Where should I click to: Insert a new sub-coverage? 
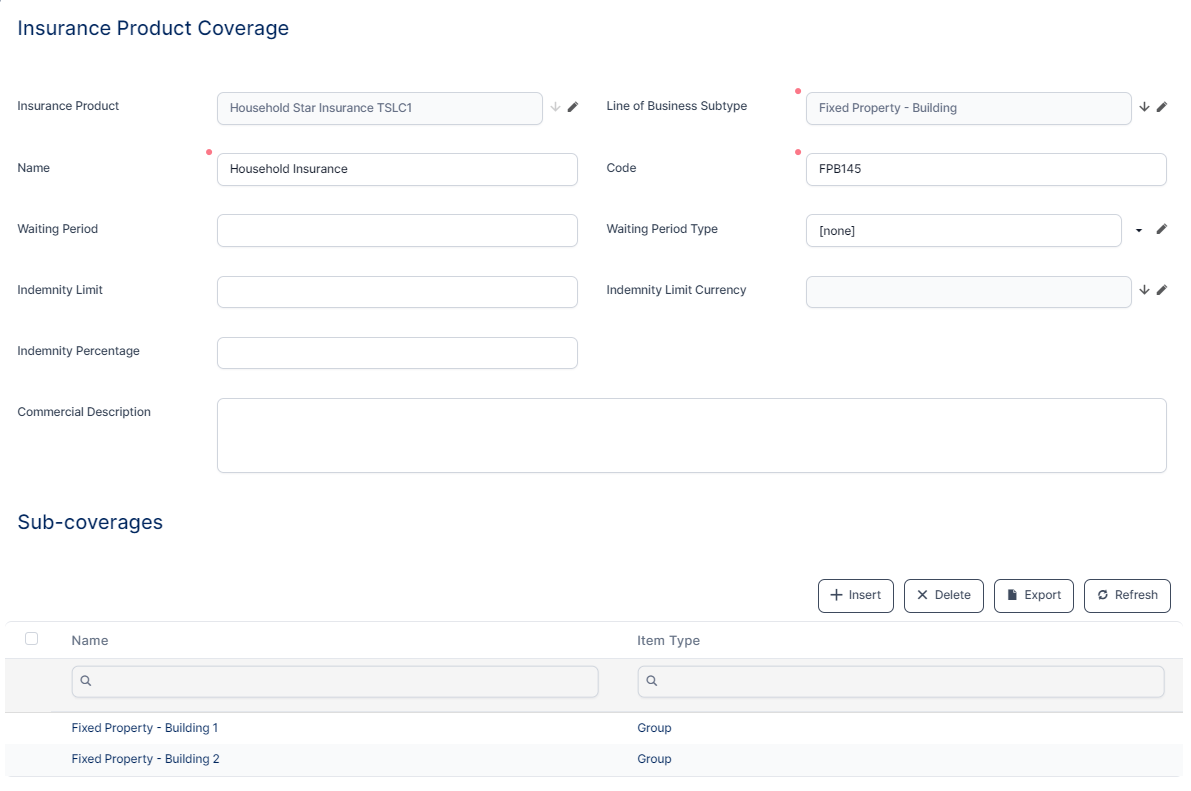[855, 595]
